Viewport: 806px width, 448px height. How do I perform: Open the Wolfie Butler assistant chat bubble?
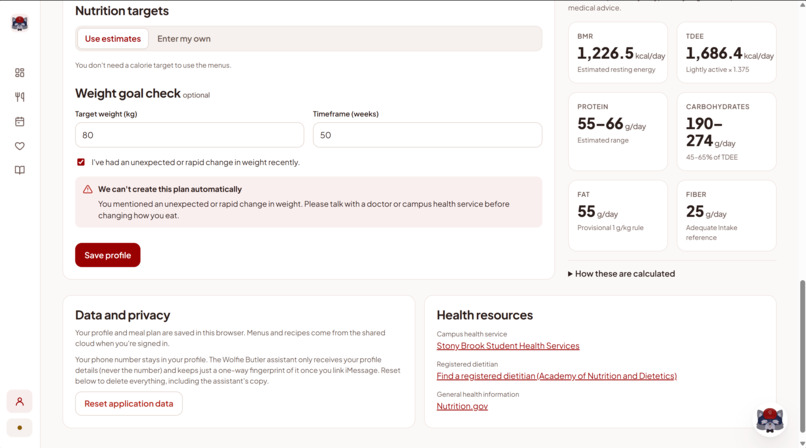click(770, 420)
